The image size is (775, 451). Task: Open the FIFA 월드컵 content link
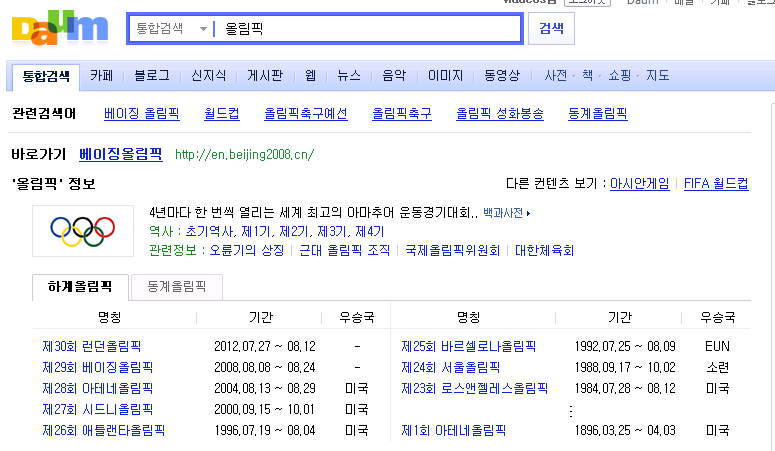pyautogui.click(x=716, y=184)
